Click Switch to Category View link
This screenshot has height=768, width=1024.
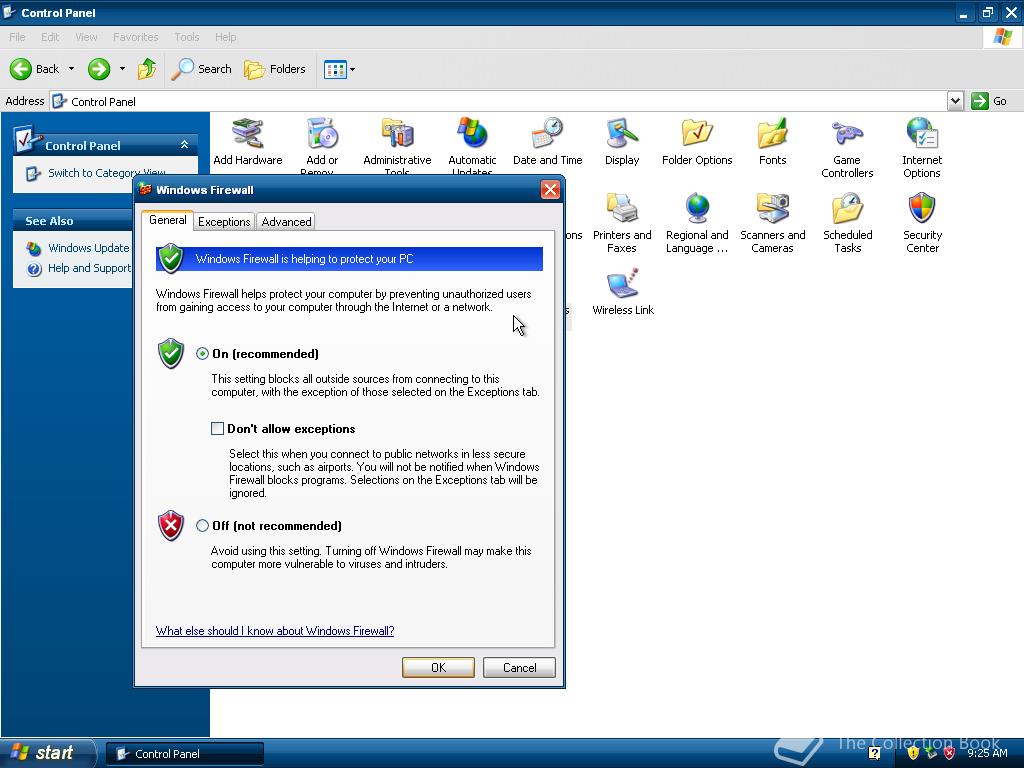(x=106, y=173)
